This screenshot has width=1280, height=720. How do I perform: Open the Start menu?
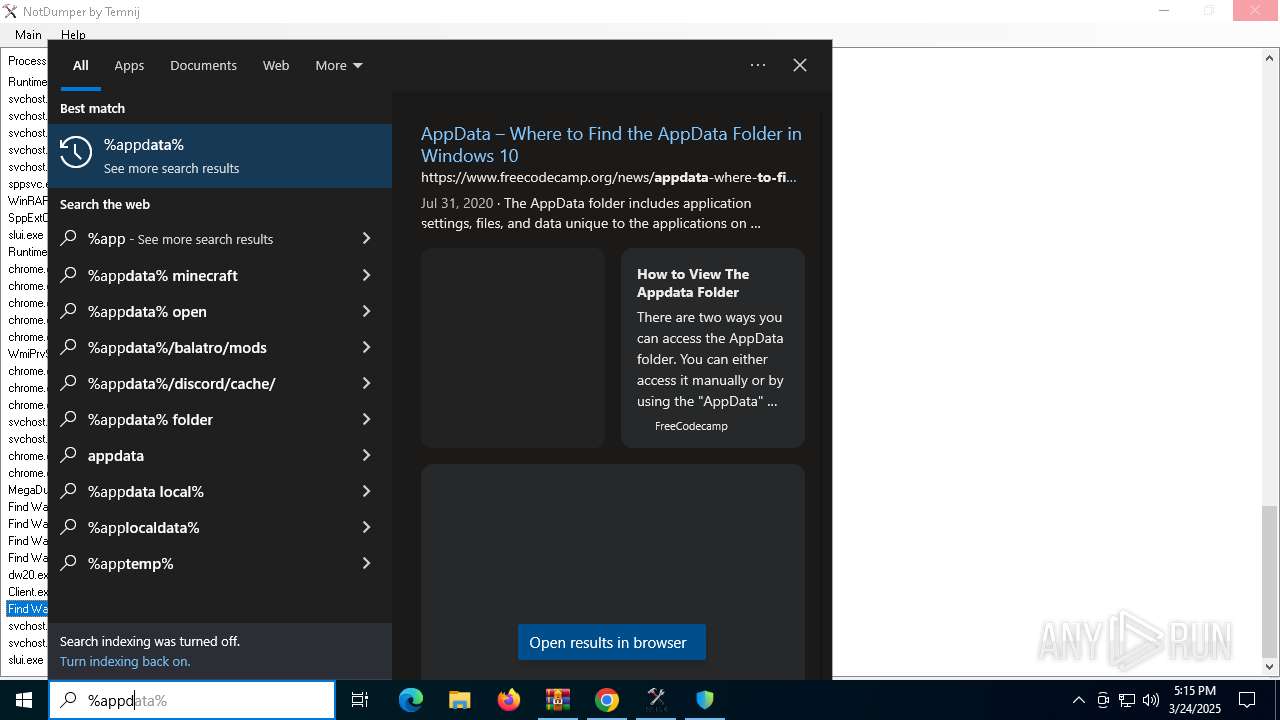click(24, 700)
